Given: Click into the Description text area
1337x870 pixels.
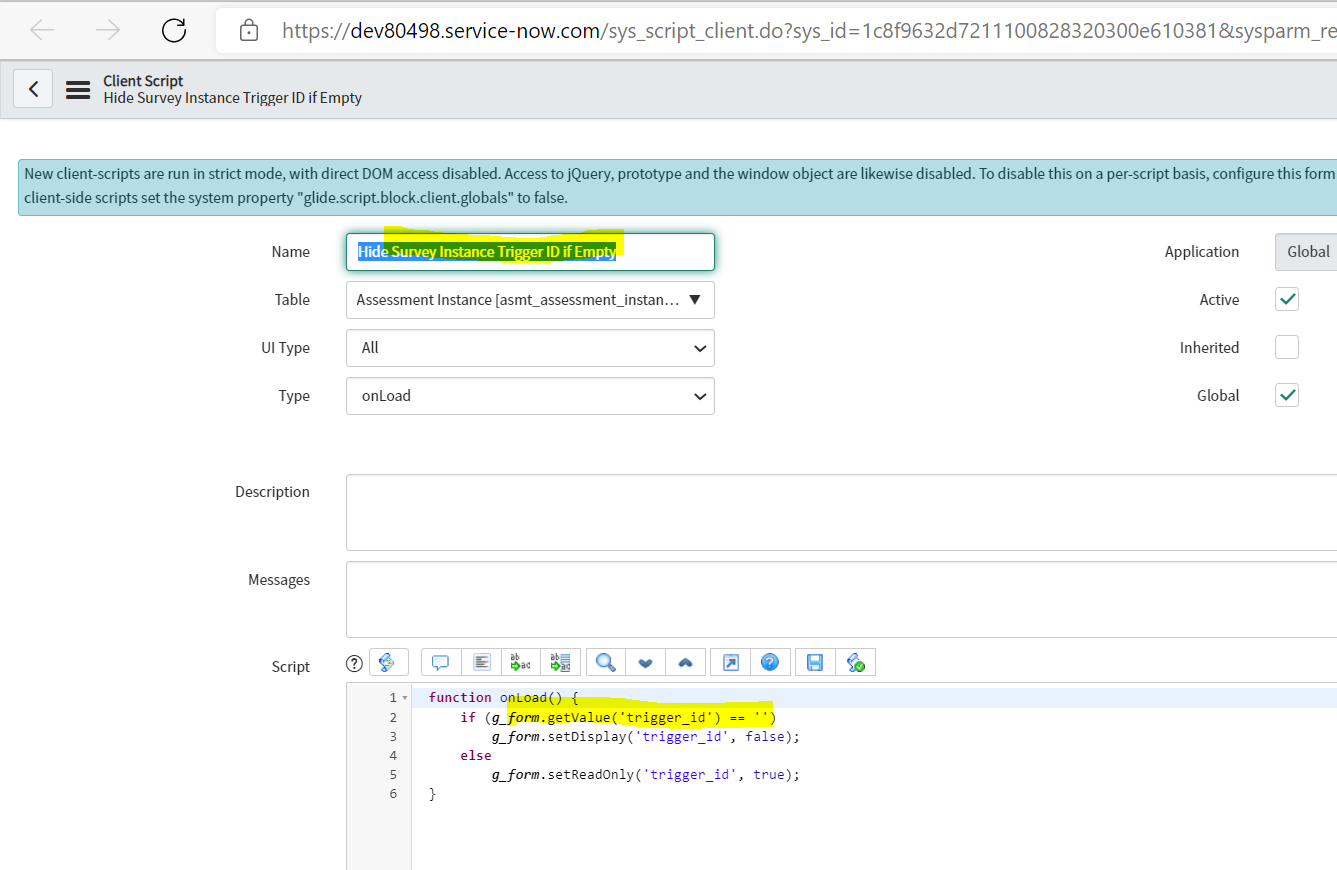Looking at the screenshot, I should (841, 513).
